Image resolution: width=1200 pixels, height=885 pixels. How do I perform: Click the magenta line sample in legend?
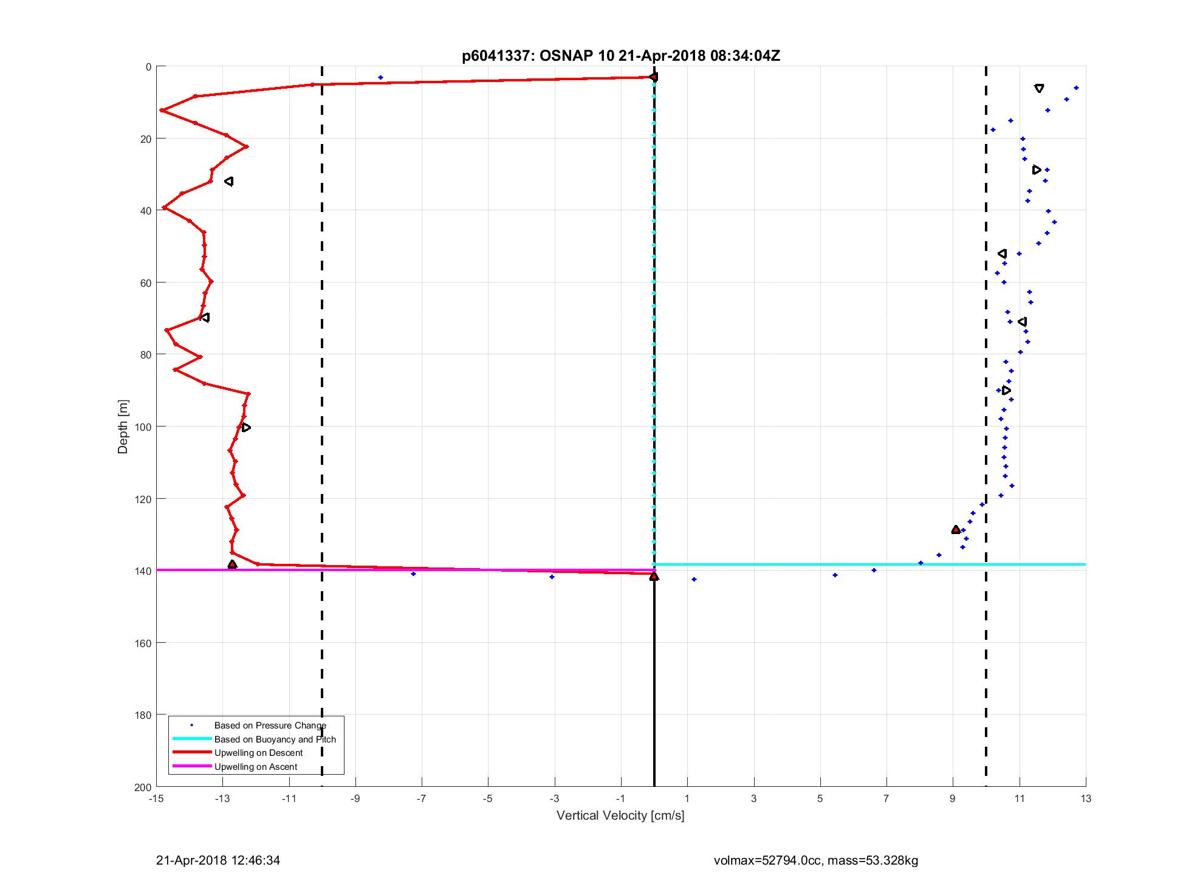point(191,767)
